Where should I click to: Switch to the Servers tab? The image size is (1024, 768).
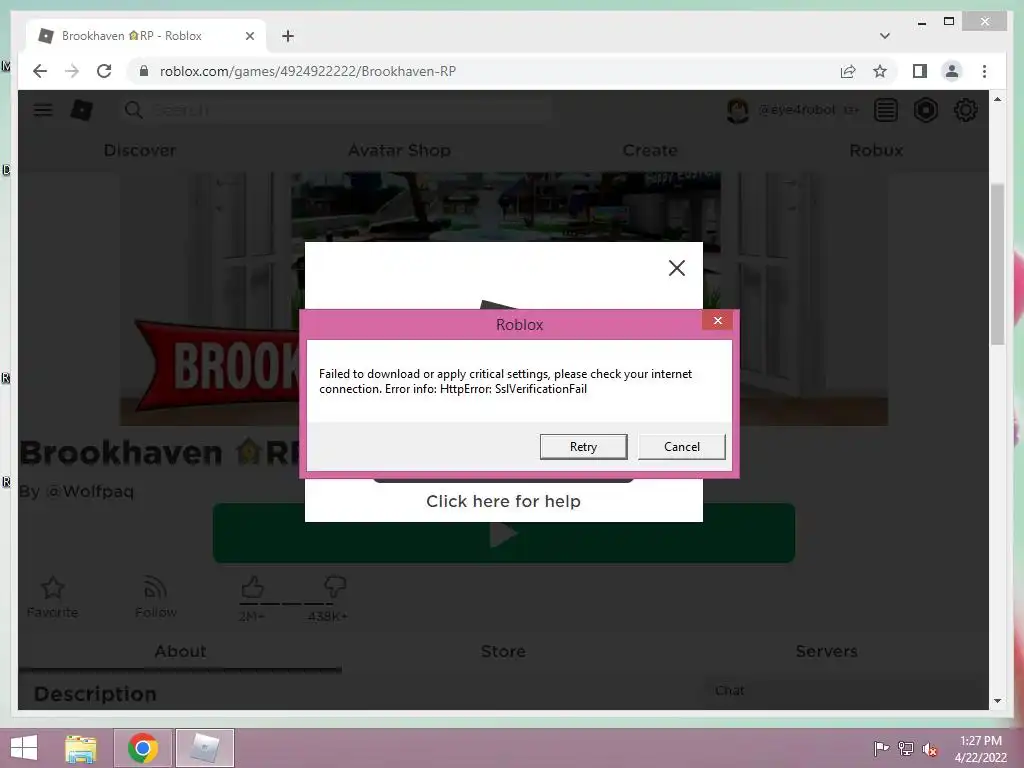pos(826,651)
